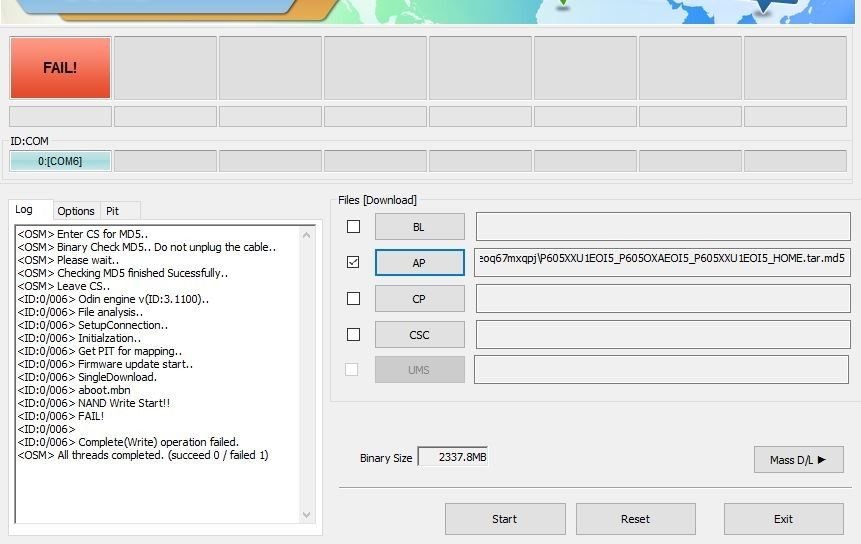Select log line 'All threads completed. (succeed 0 / failed 1)'

pyautogui.click(x=143, y=455)
